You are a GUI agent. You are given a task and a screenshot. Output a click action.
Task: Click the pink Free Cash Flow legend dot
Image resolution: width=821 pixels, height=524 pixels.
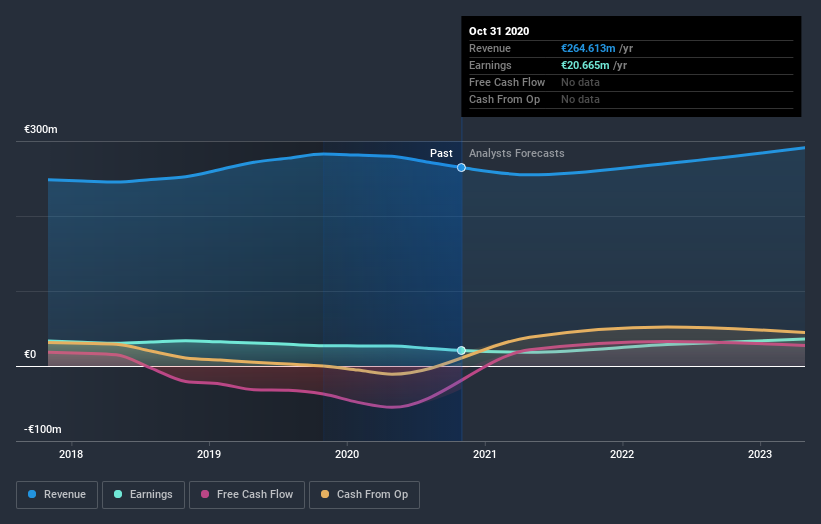pyautogui.click(x=205, y=494)
